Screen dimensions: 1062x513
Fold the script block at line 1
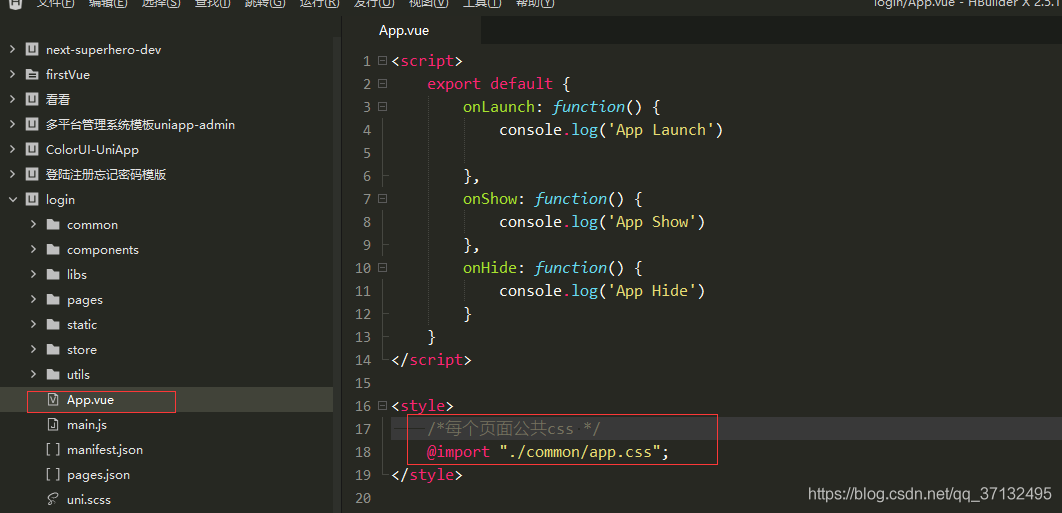point(382,61)
